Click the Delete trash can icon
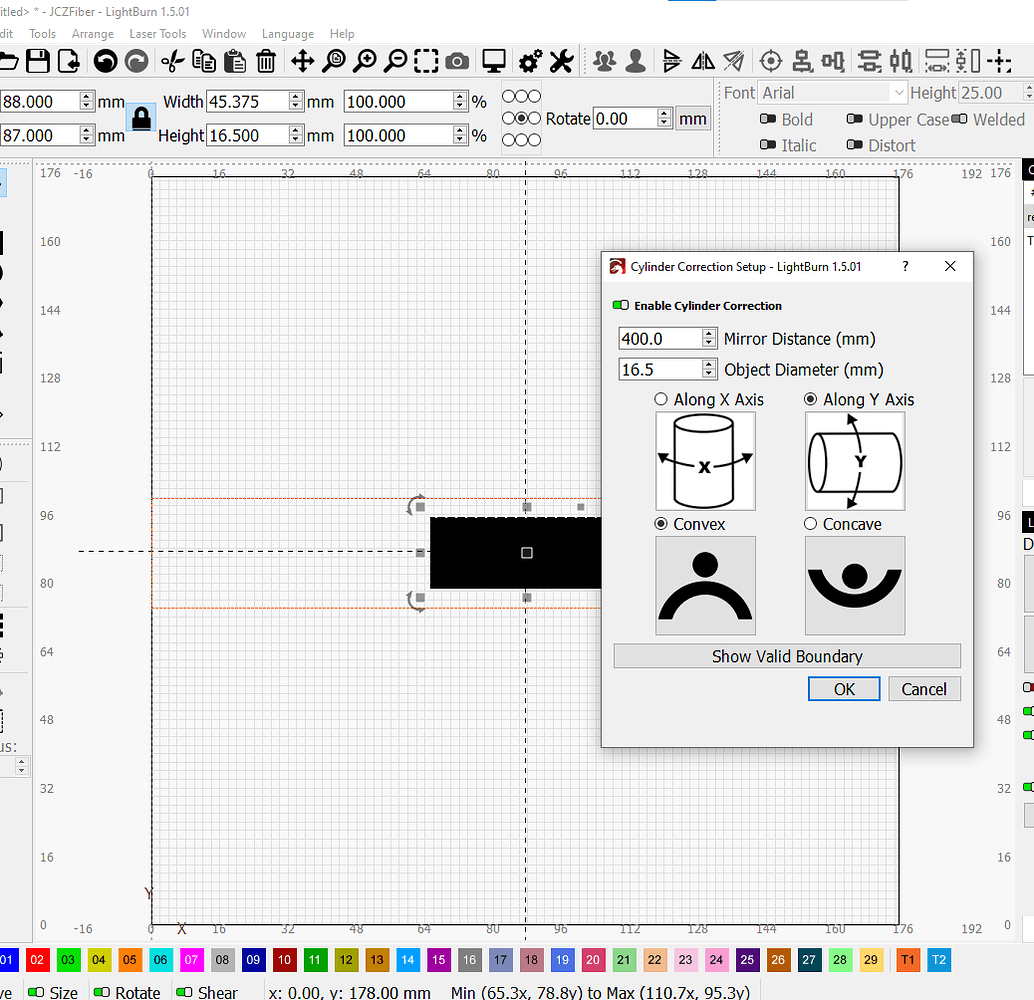 pyautogui.click(x=266, y=61)
